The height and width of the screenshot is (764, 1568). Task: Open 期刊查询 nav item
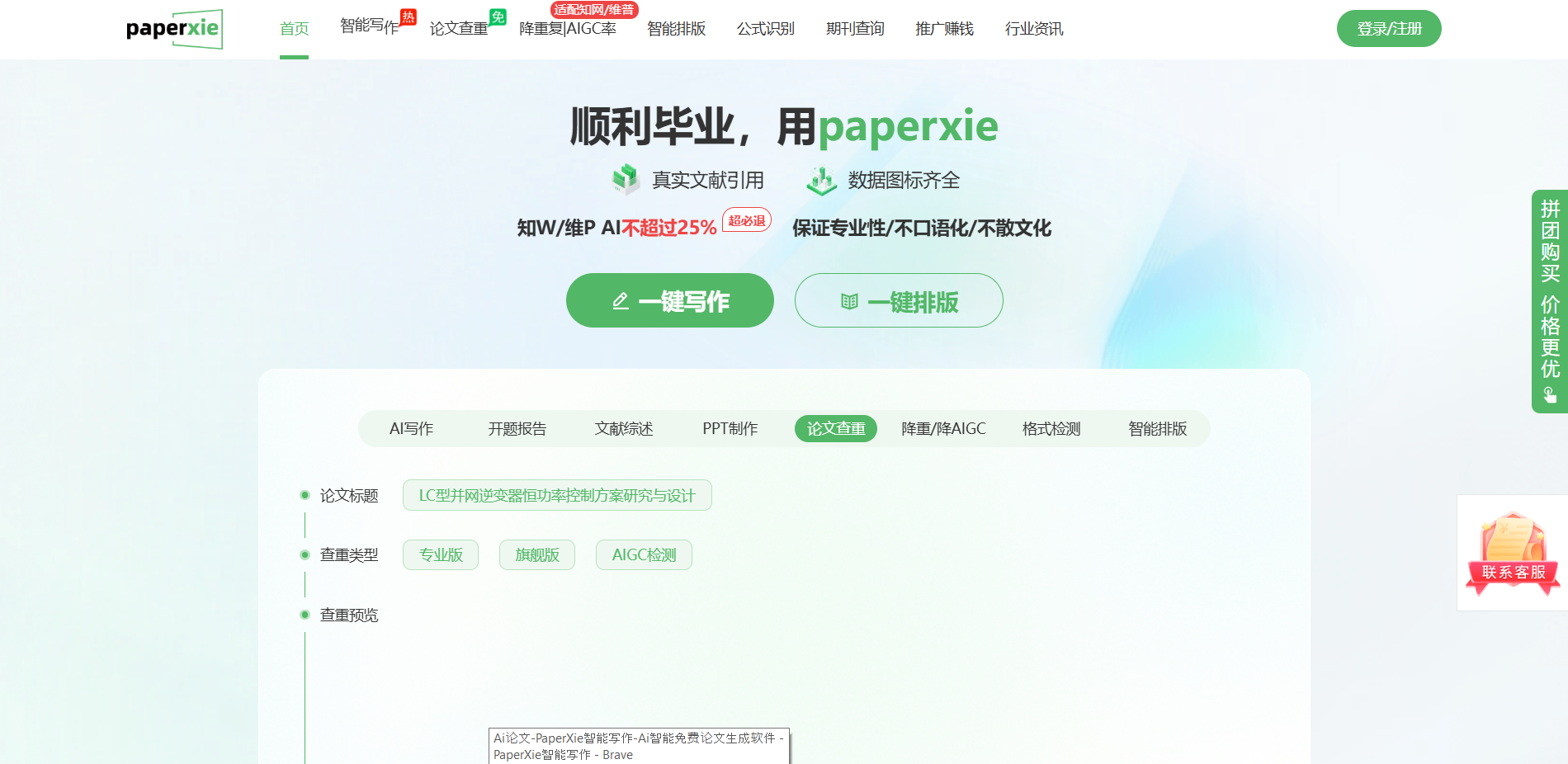tap(855, 29)
